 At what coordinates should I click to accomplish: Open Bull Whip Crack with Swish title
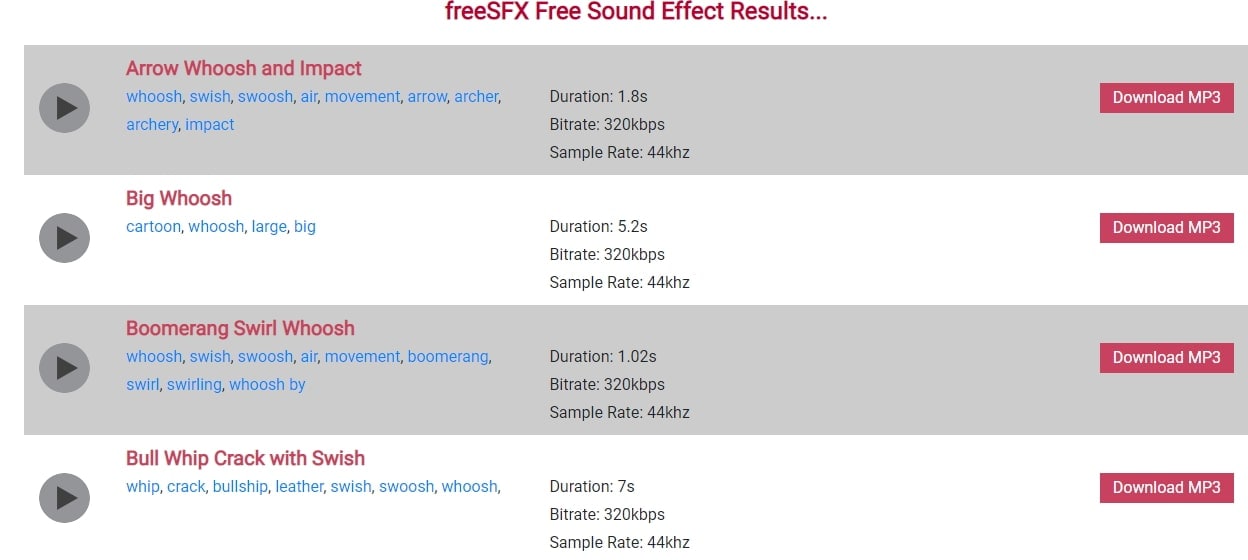click(x=245, y=459)
